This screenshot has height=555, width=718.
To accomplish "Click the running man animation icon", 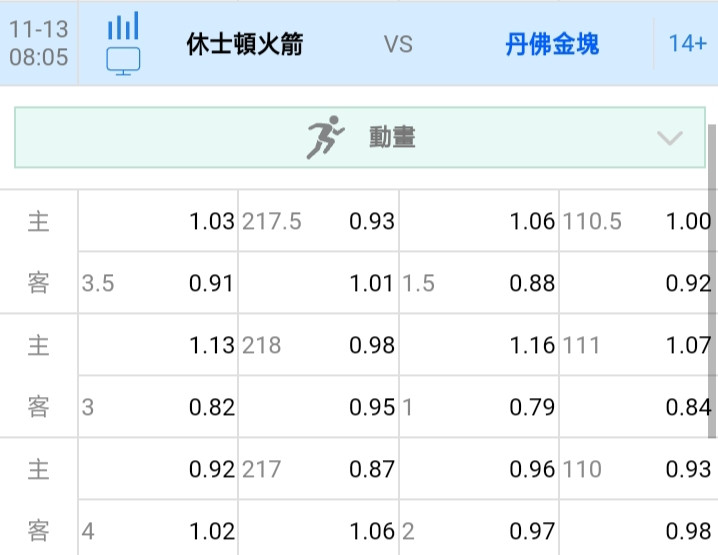I will [x=325, y=137].
